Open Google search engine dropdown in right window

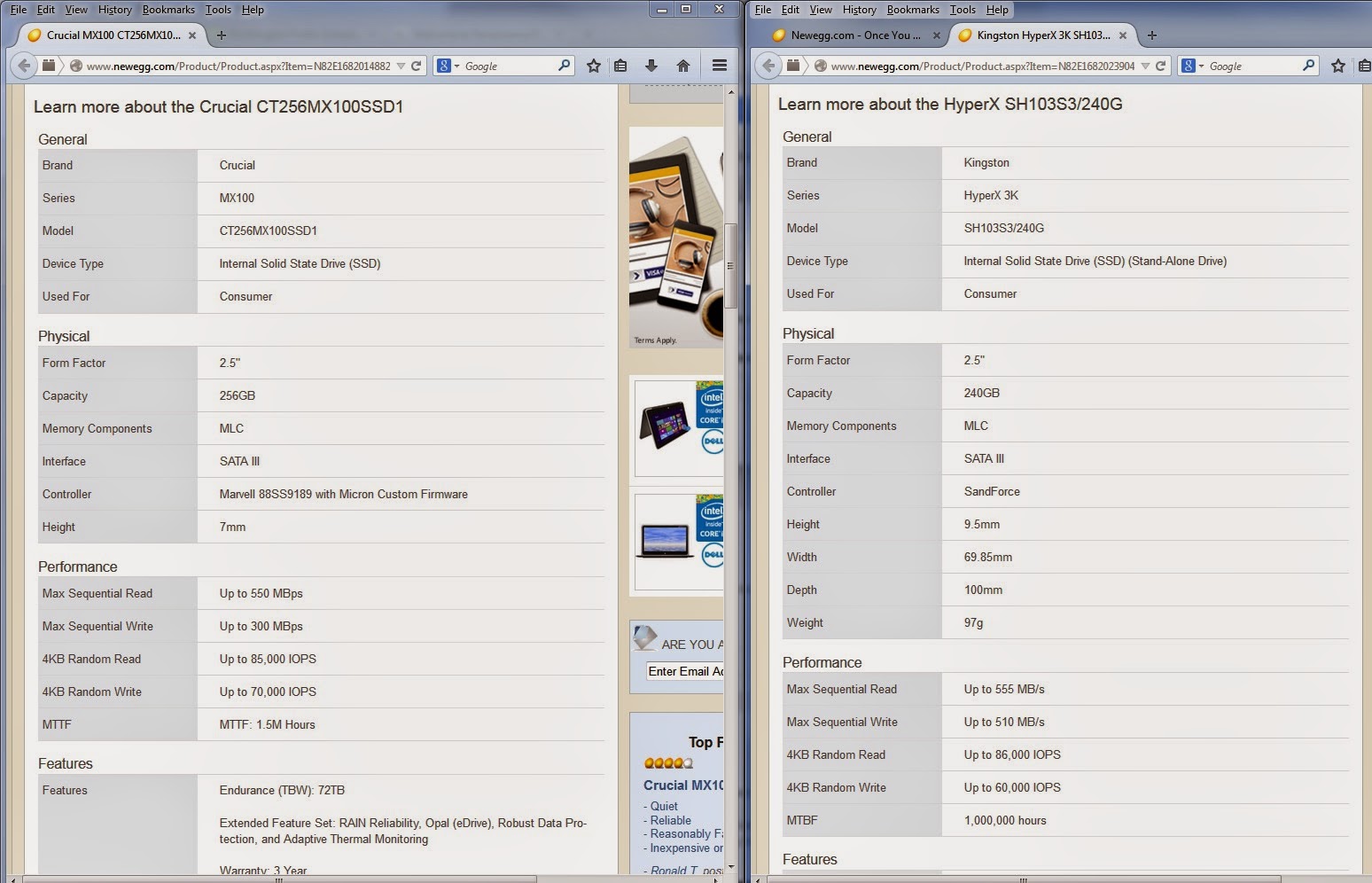1193,66
